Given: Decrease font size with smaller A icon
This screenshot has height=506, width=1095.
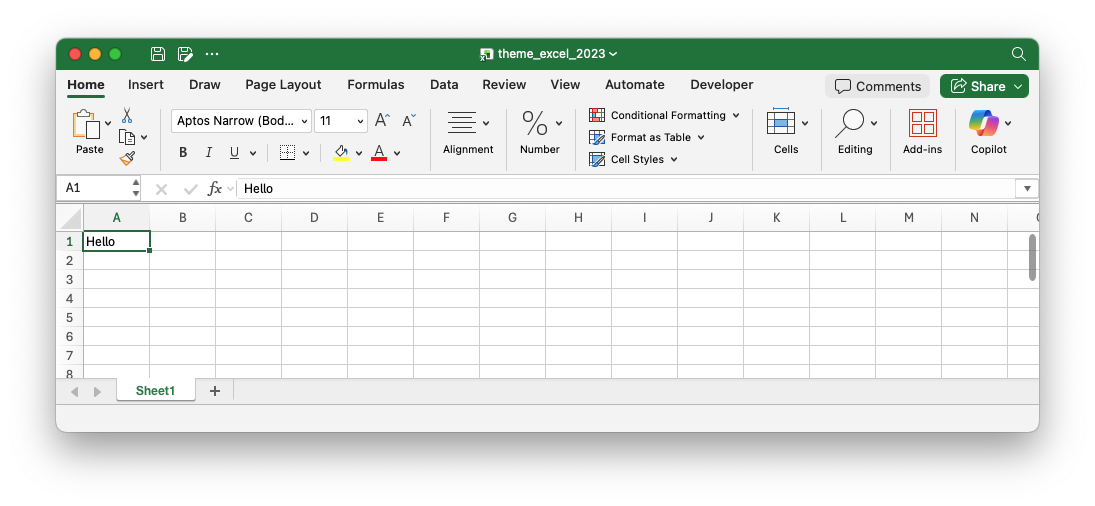Looking at the screenshot, I should click(409, 120).
